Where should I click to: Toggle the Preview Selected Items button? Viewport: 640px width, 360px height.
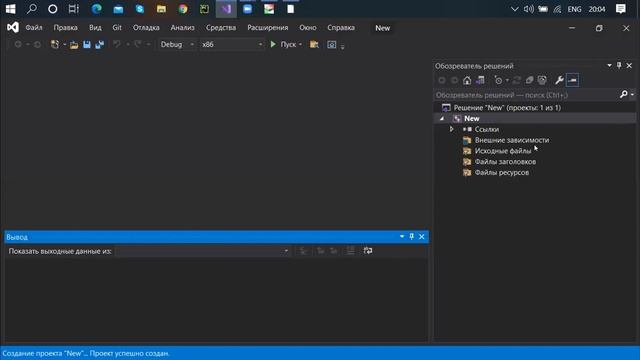coord(572,80)
